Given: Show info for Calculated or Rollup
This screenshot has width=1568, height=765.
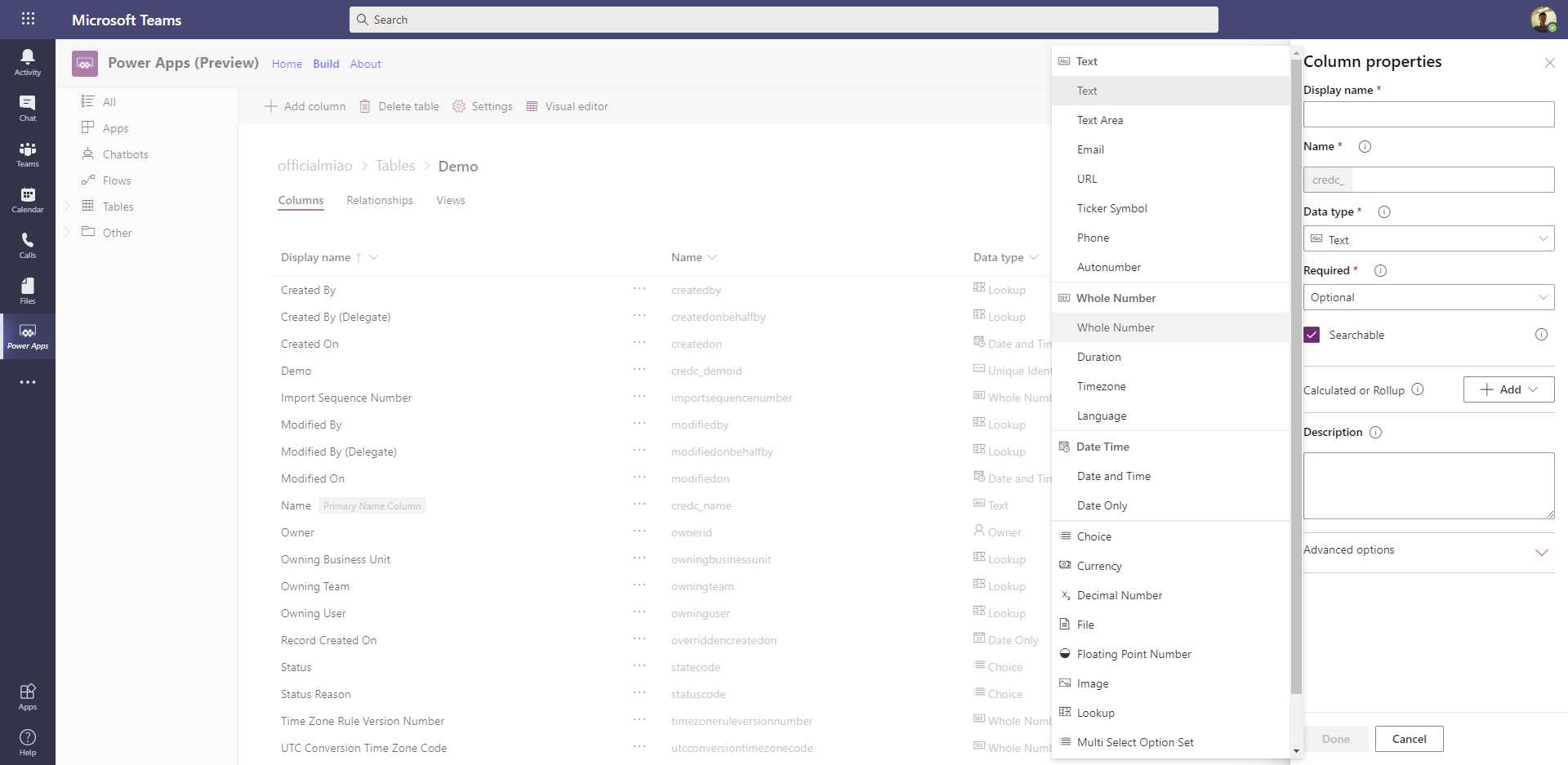Looking at the screenshot, I should [1418, 389].
